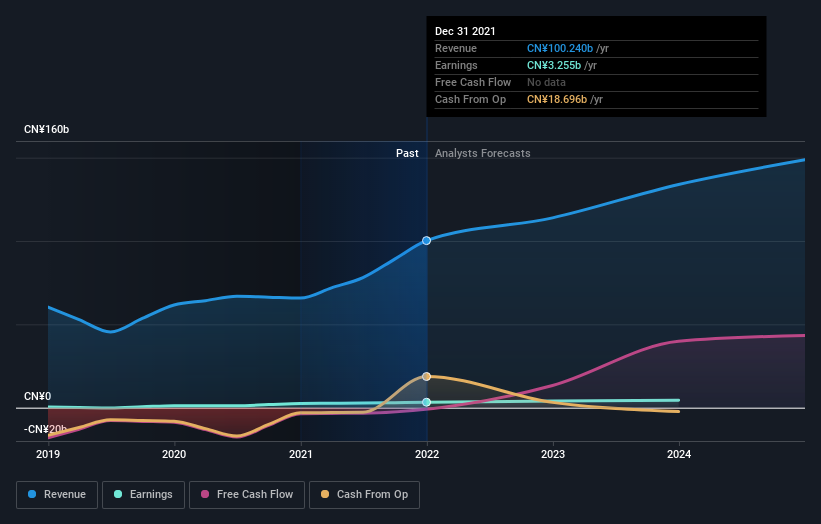Image resolution: width=821 pixels, height=524 pixels.
Task: Click the CN¥100.240b revenue value
Action: pyautogui.click(x=560, y=48)
